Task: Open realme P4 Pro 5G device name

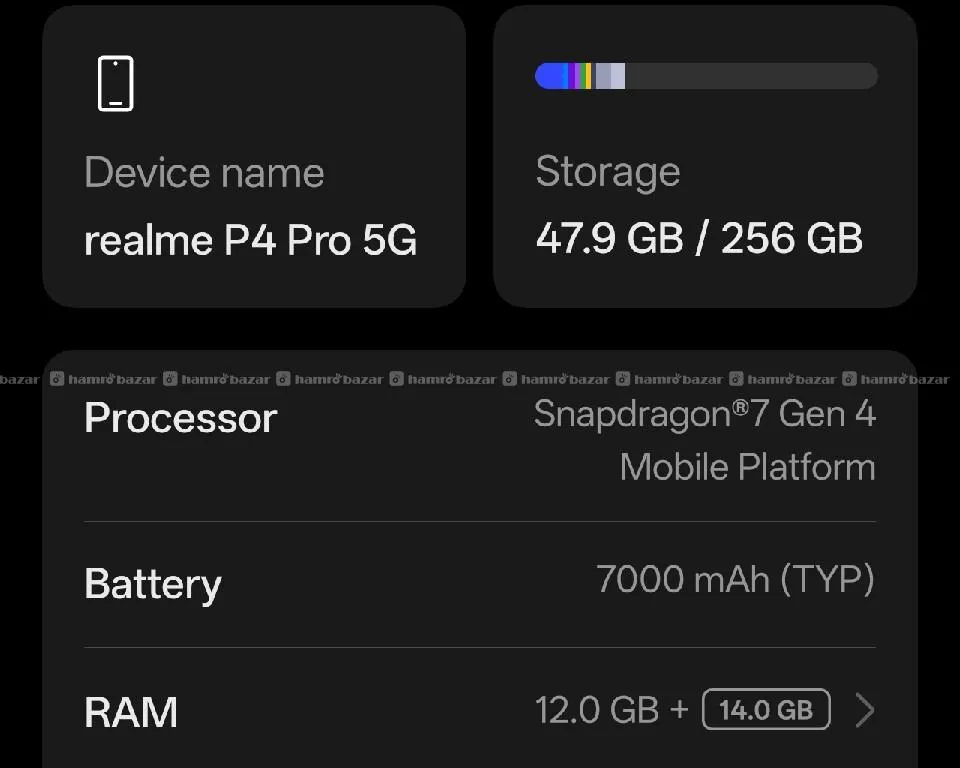Action: pyautogui.click(x=250, y=241)
